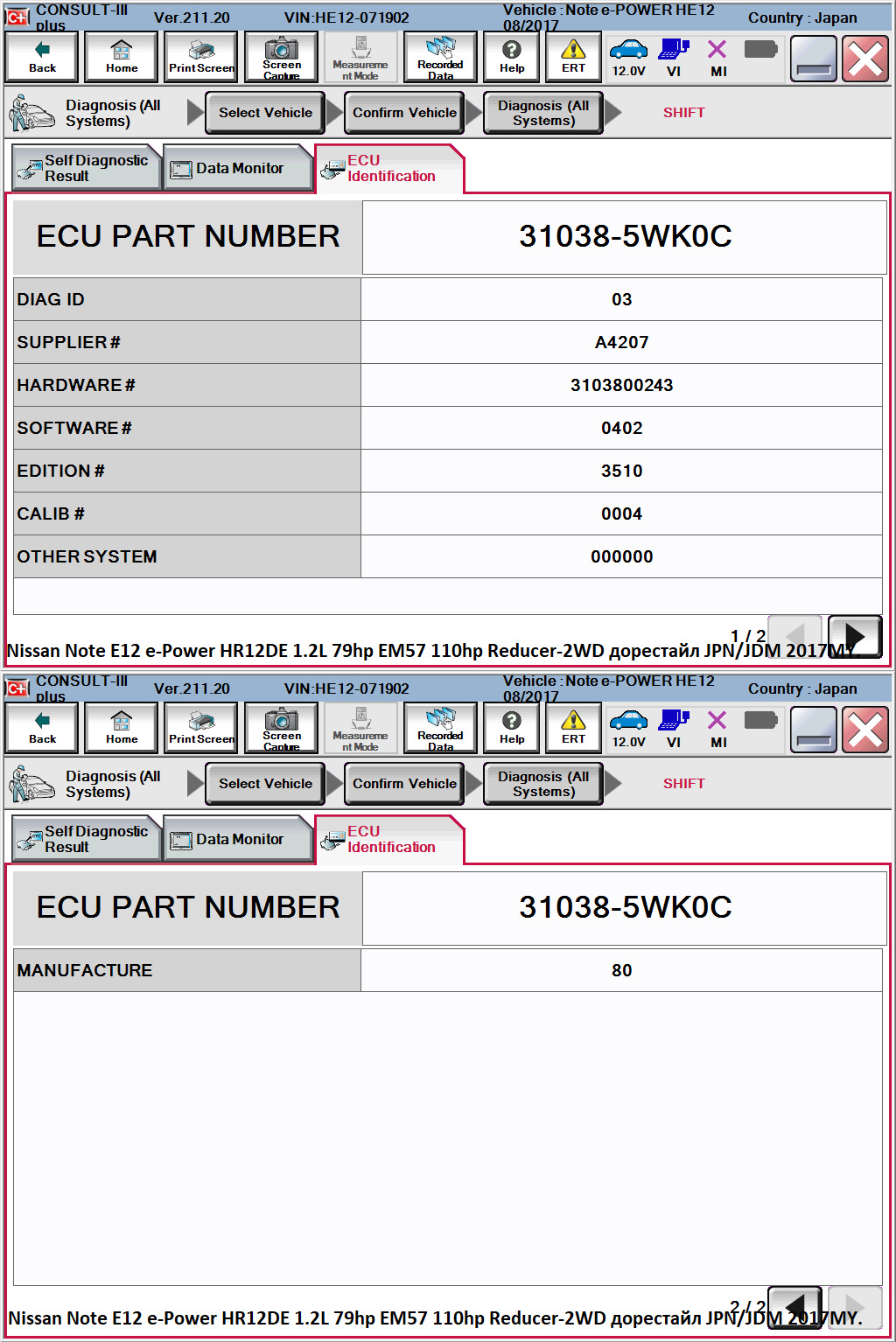Viewport: 896px width, 1342px height.
Task: Click Confirm Vehicle step in lower window
Action: coord(404,784)
